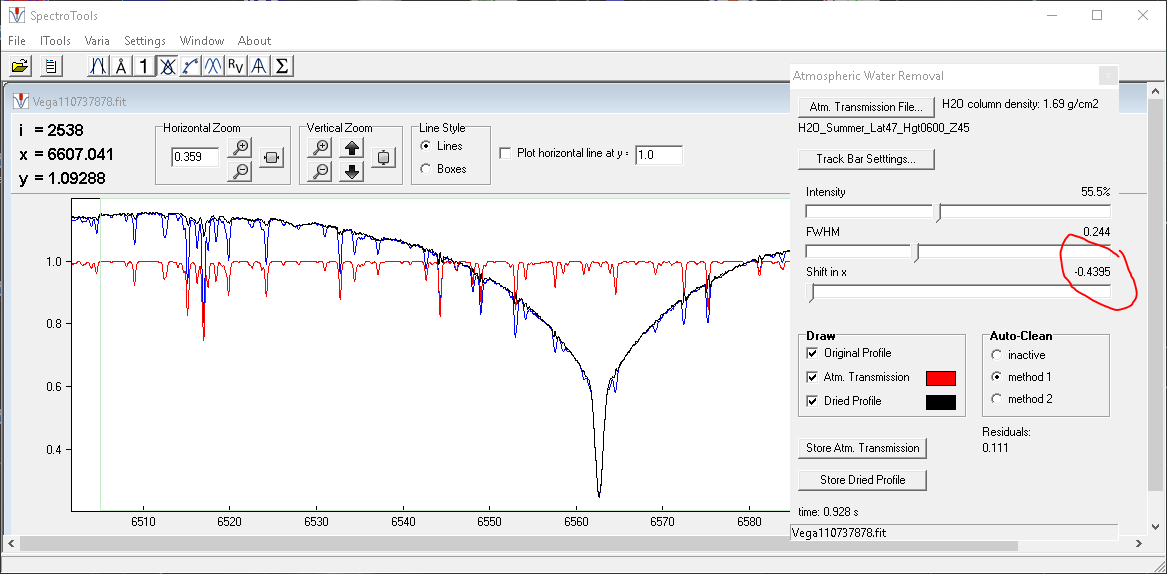Set Auto-Clean to inactive
The image size is (1167, 574).
[x=996, y=355]
